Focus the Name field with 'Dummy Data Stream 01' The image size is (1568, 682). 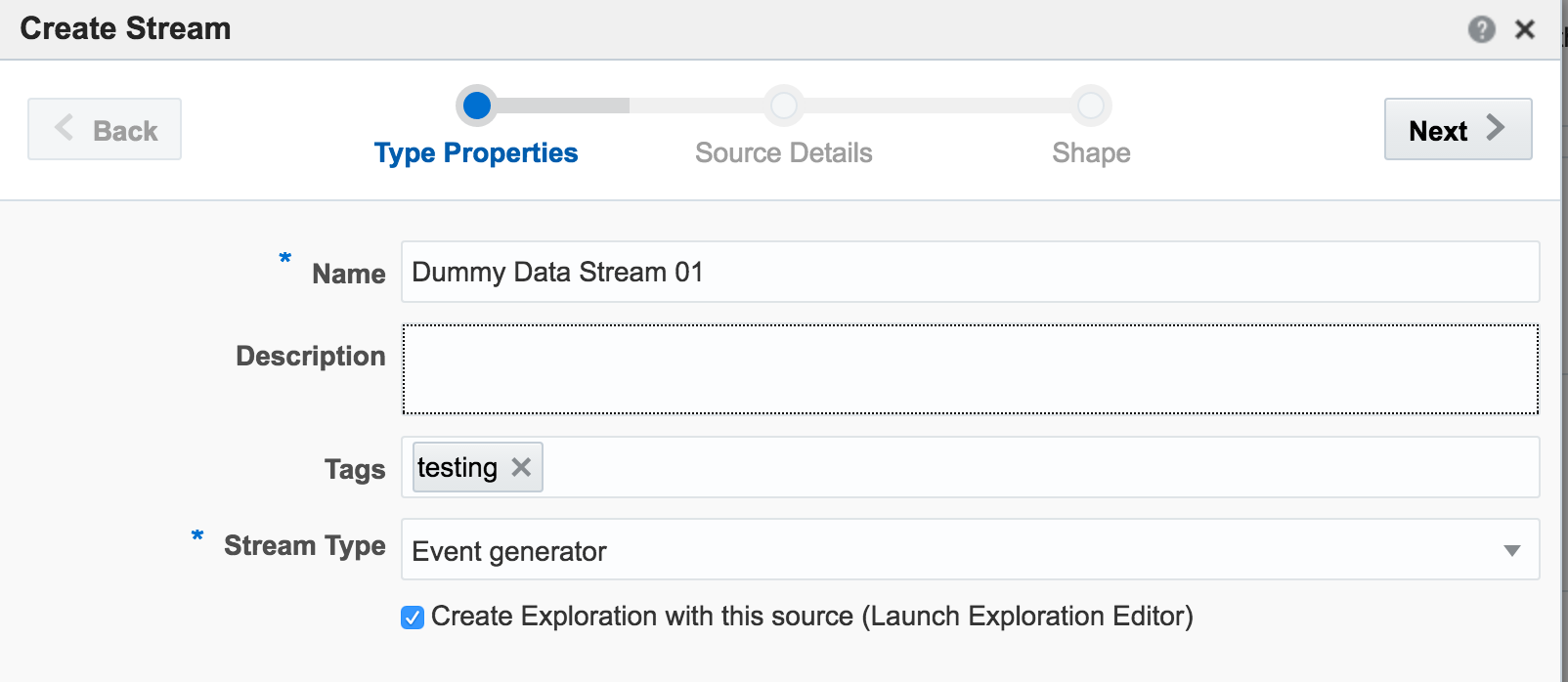[x=970, y=272]
